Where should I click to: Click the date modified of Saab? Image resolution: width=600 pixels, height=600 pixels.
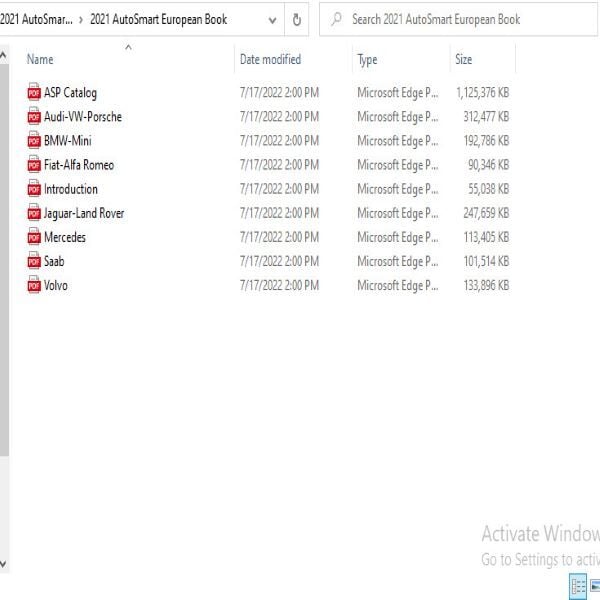[x=279, y=261]
